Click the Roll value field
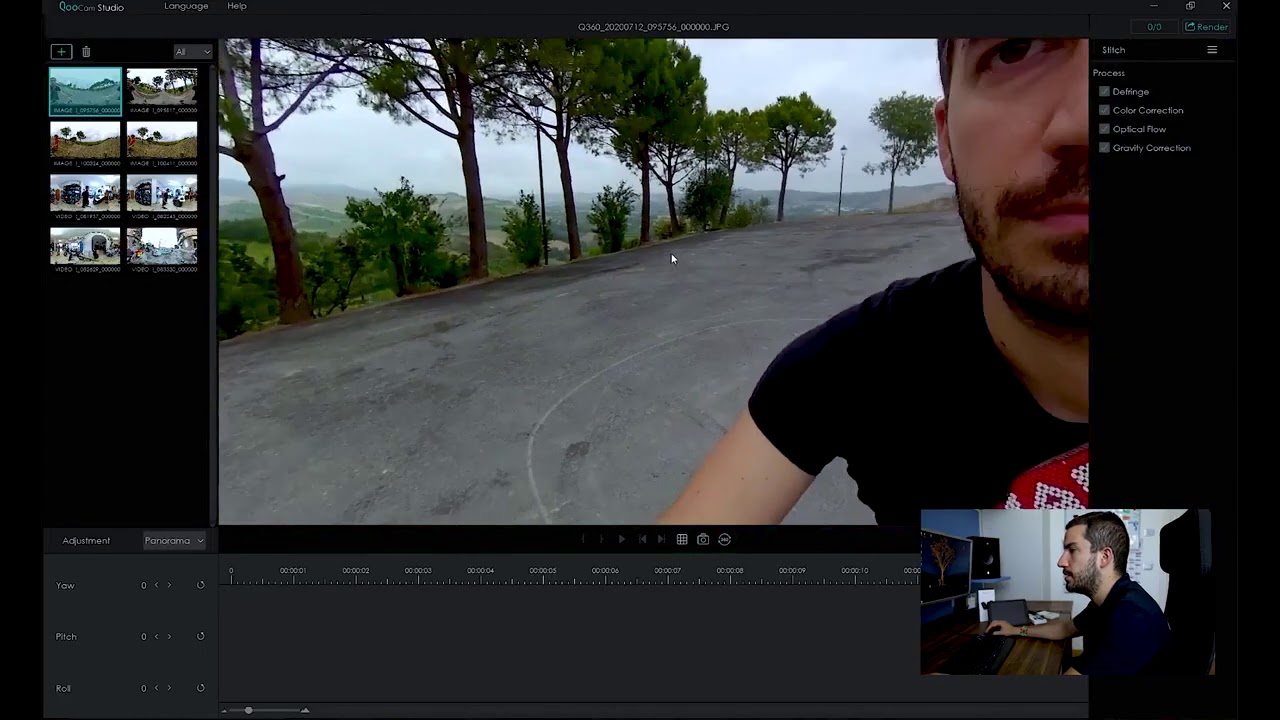Screen dimensions: 1280x720 [x=144, y=688]
